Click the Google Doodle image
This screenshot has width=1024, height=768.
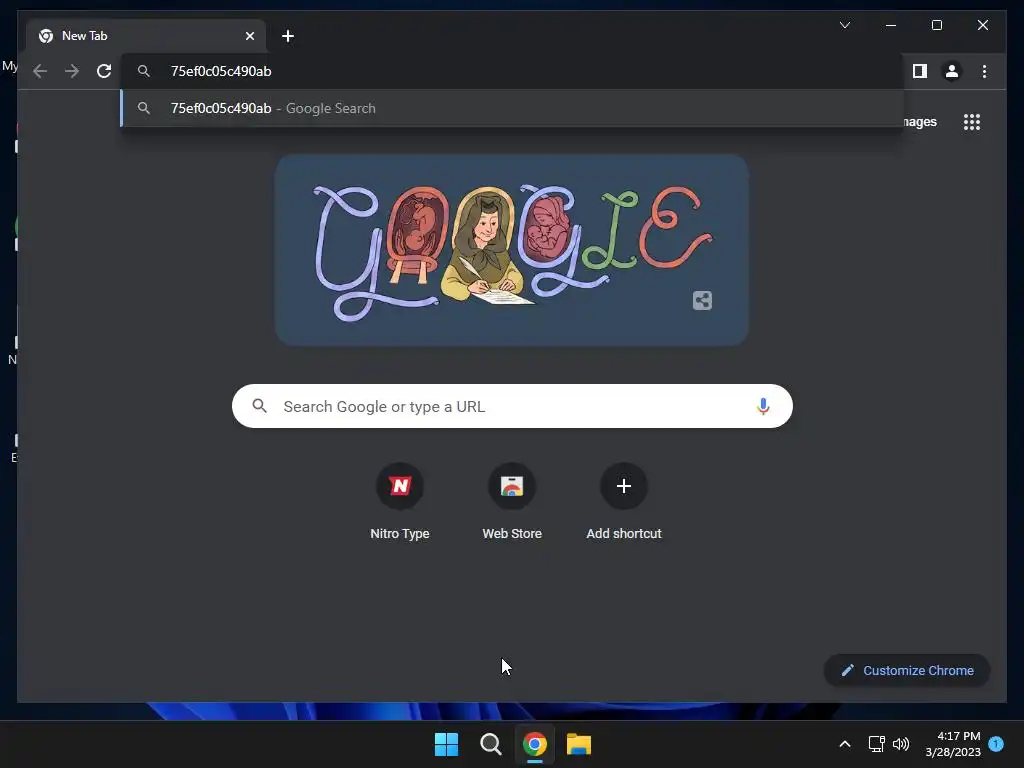[x=511, y=250]
